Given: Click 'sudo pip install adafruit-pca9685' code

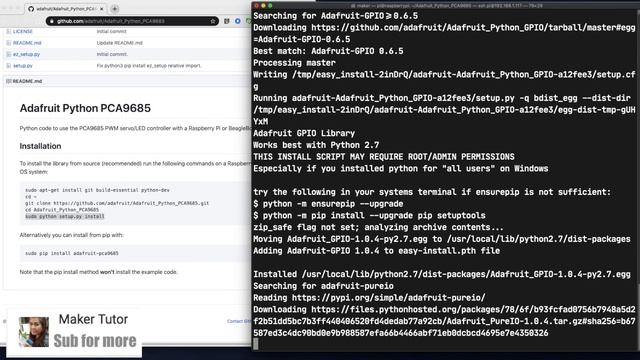Looking at the screenshot, I should (72, 253).
